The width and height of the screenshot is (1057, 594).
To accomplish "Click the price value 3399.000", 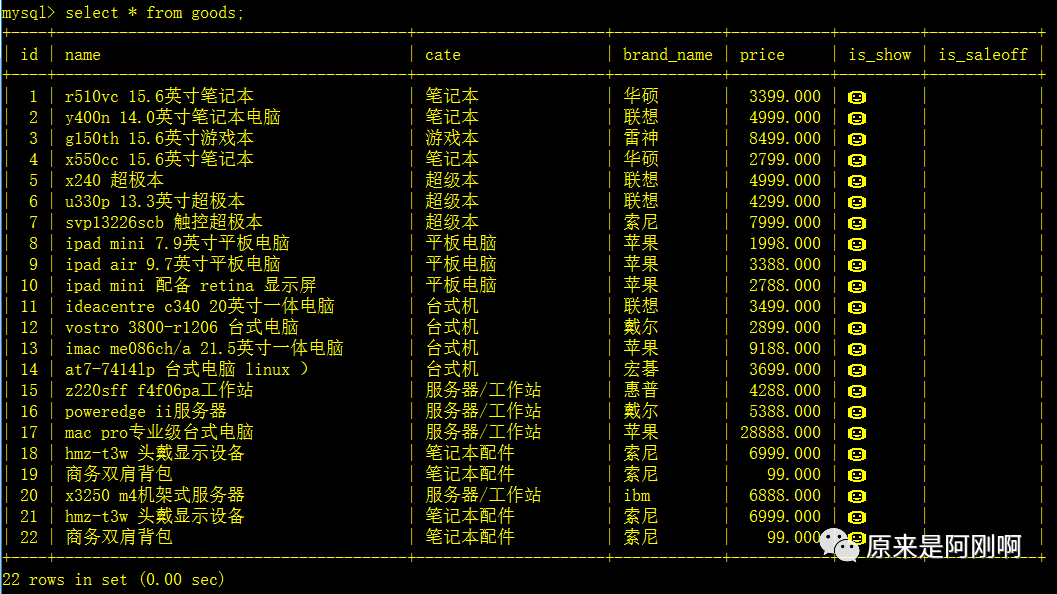I will 785,96.
